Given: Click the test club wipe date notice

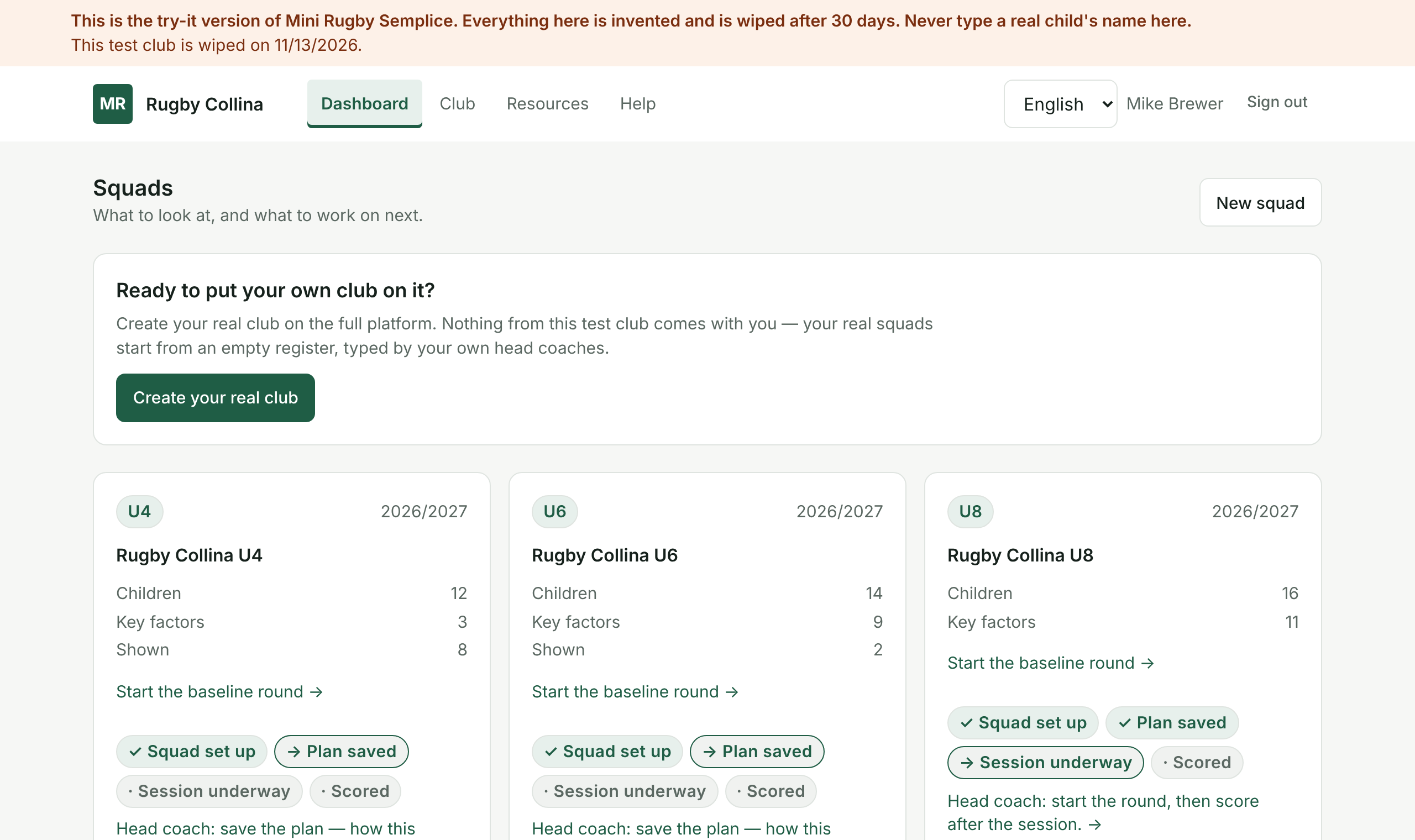Looking at the screenshot, I should point(216,45).
